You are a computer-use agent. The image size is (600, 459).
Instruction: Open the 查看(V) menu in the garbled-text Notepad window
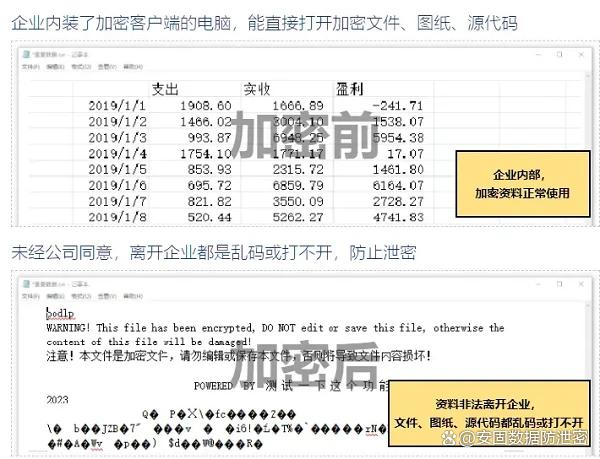[x=107, y=296]
